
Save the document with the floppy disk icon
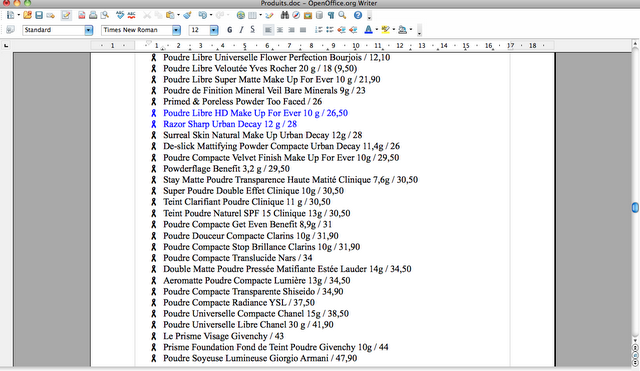39,16
